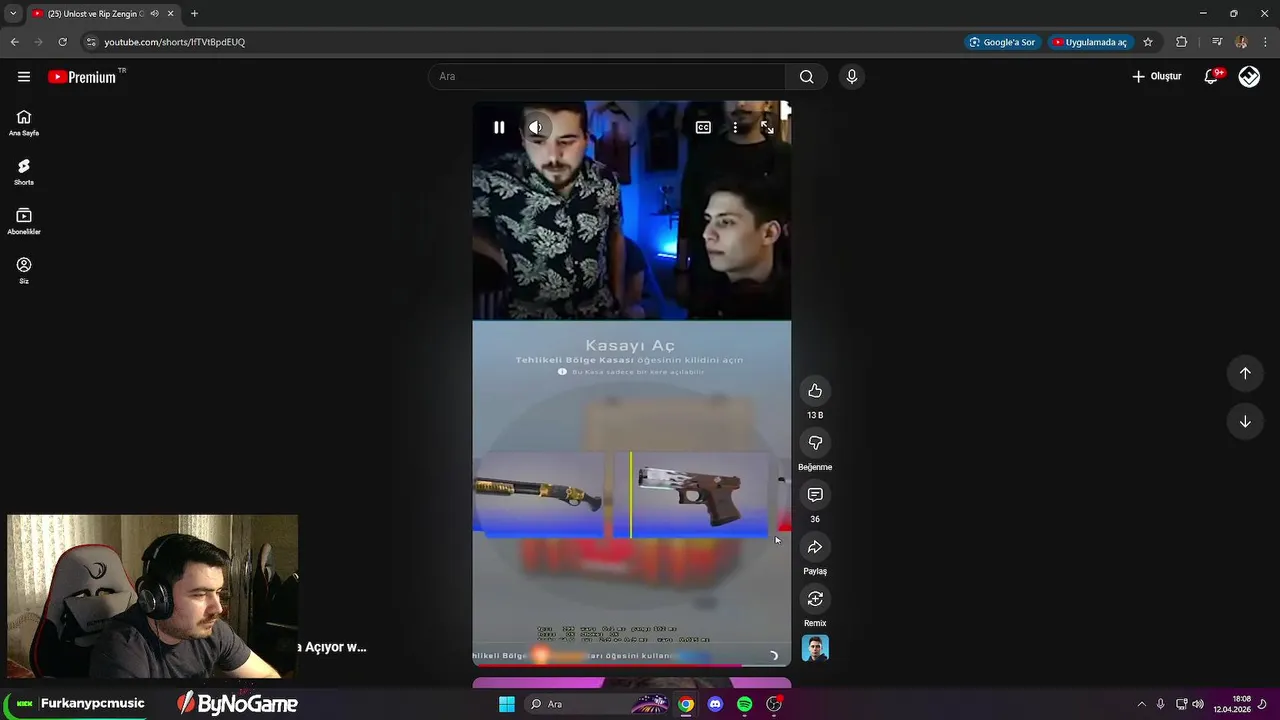Viewport: 1280px width, 720px height.
Task: Open the creator's channel avatar thumbnail
Action: (x=815, y=648)
